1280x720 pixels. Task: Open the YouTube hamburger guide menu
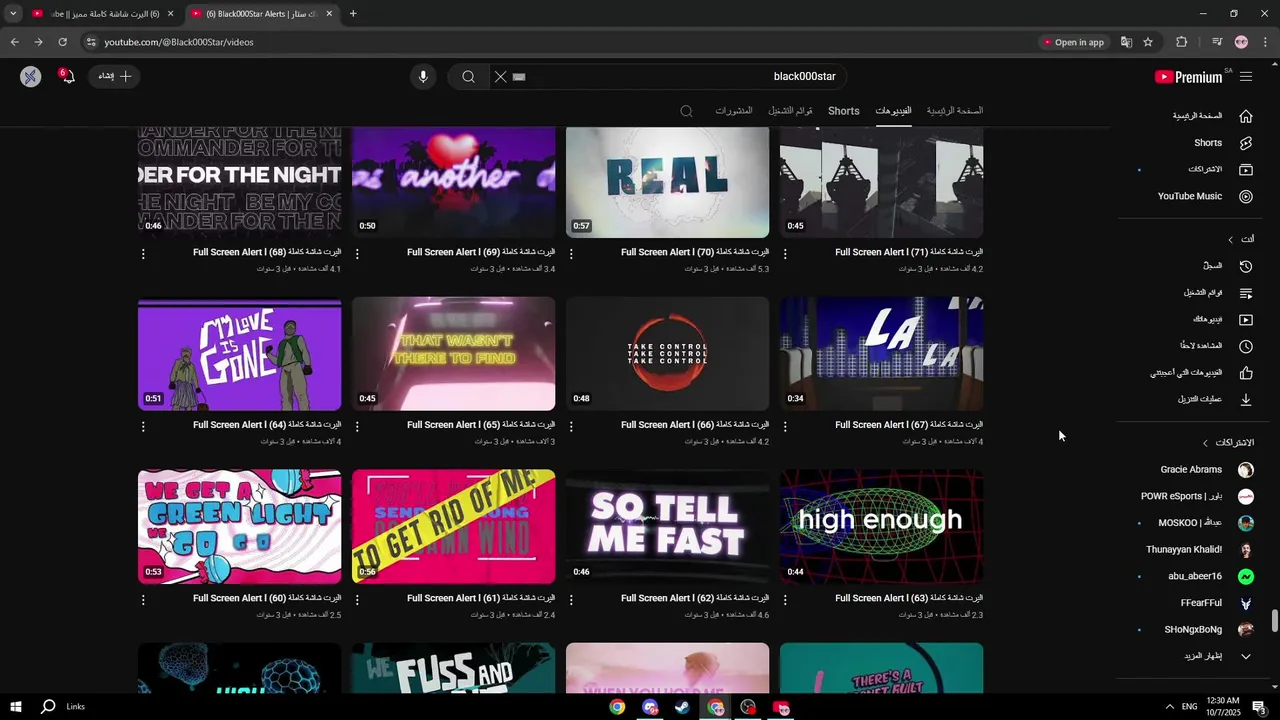click(x=1246, y=77)
